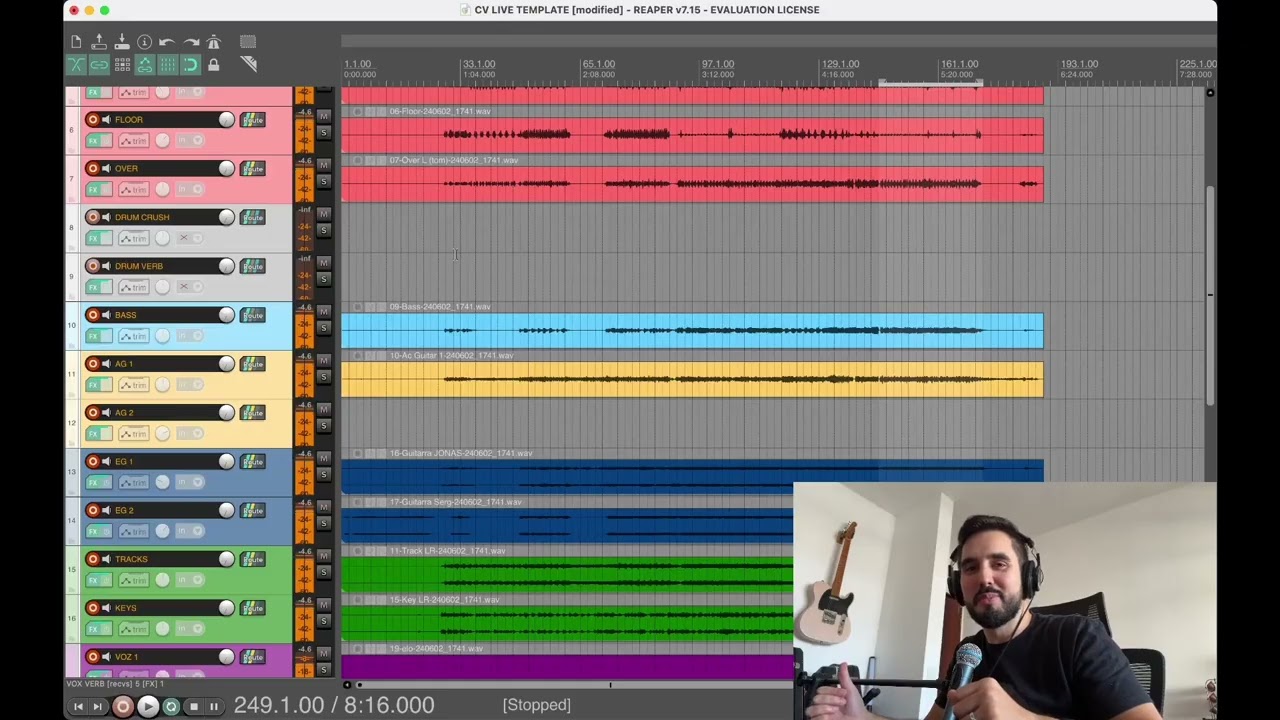Screen dimensions: 1280x720
Task: Open trim envelope button on OVER track
Action: pos(133,190)
